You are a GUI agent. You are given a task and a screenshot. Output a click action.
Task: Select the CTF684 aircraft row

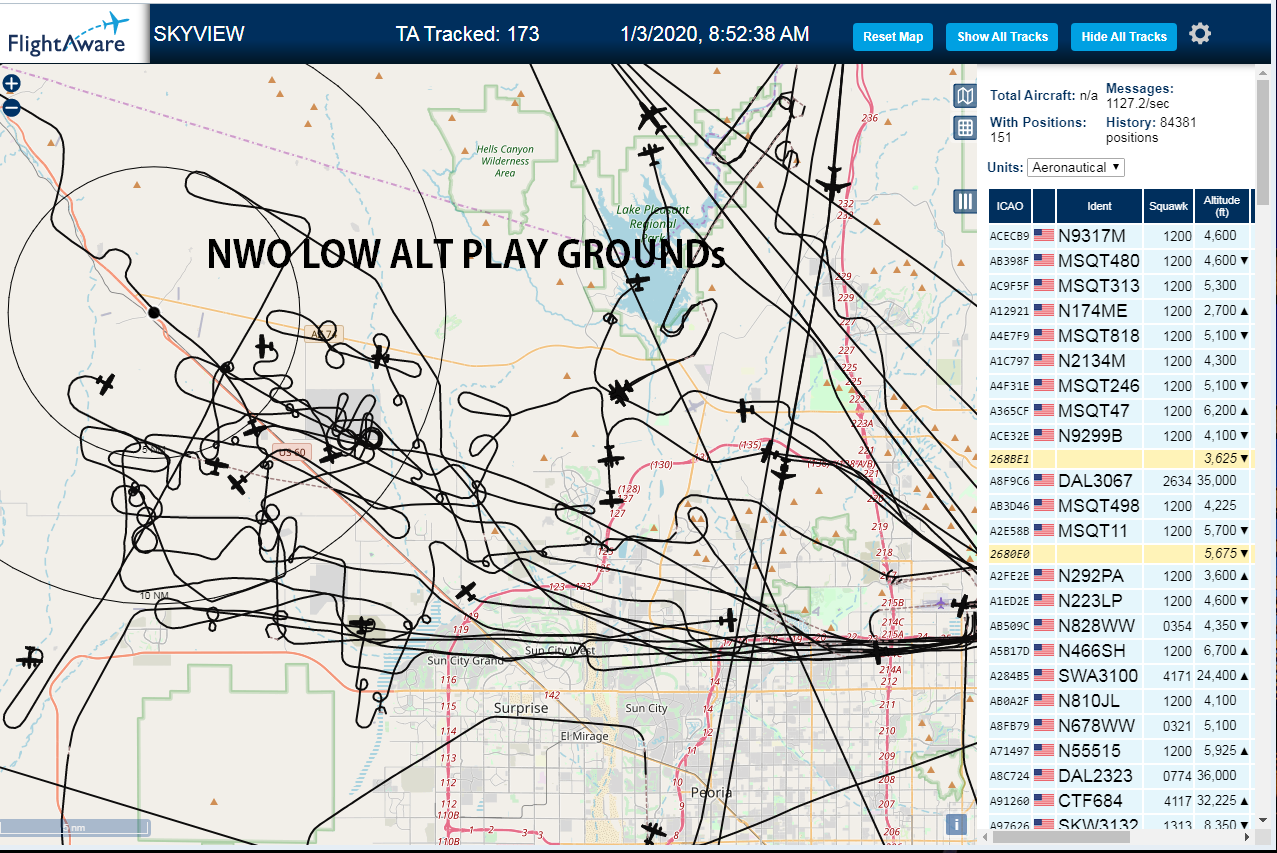point(1120,801)
